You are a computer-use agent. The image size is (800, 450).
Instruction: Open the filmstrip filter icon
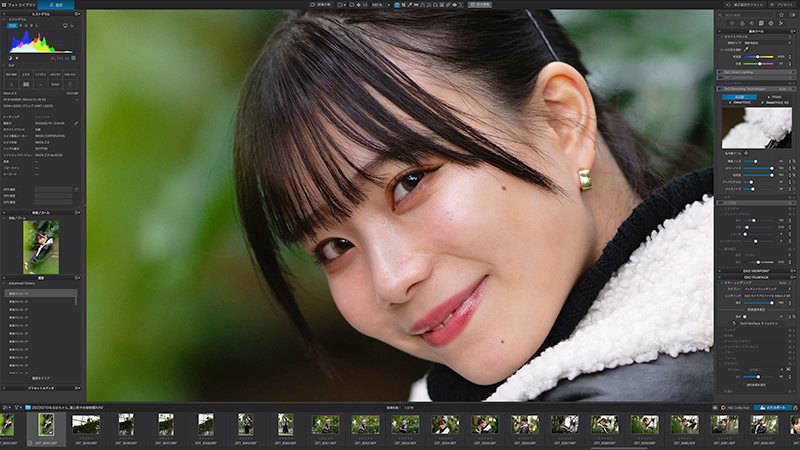pos(17,407)
